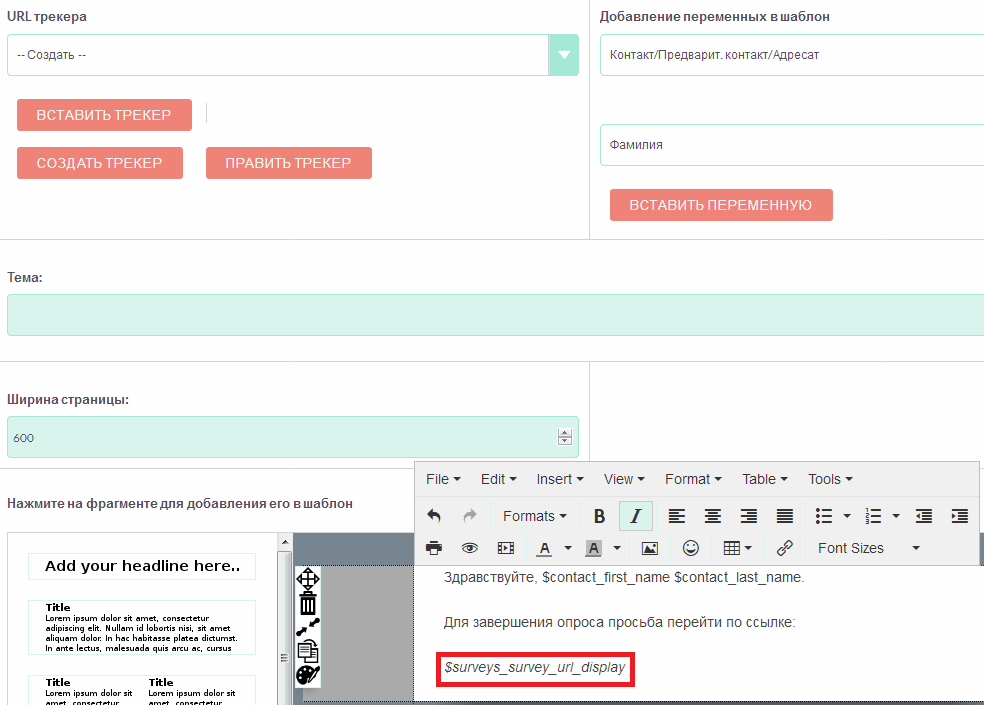984x705 pixels.
Task: Align text right
Action: point(749,516)
